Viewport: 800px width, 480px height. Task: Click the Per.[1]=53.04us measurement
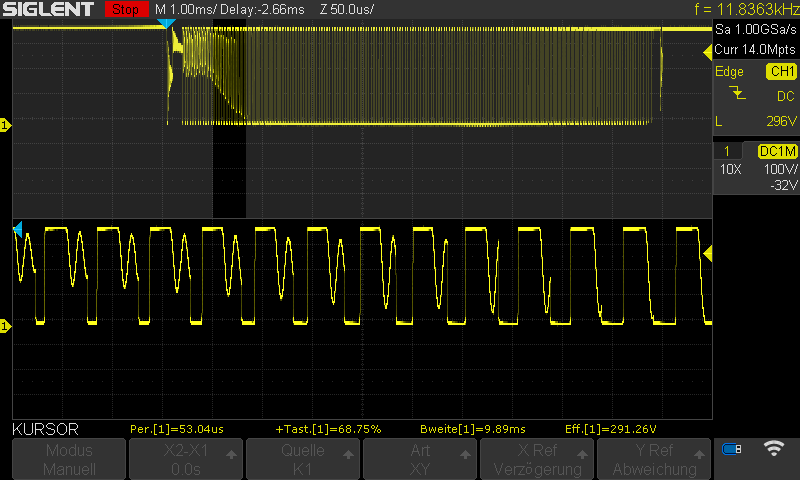(177, 429)
